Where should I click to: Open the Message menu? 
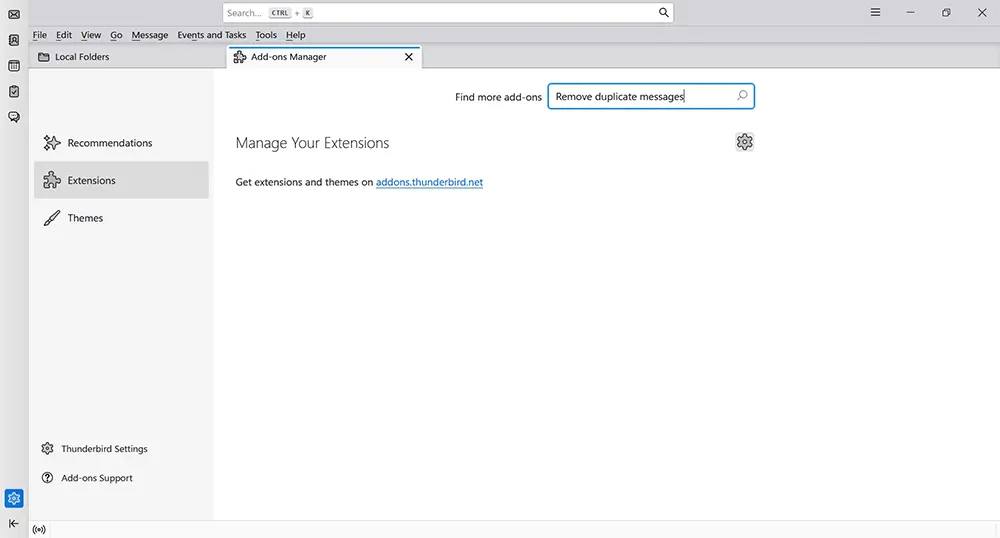[150, 35]
